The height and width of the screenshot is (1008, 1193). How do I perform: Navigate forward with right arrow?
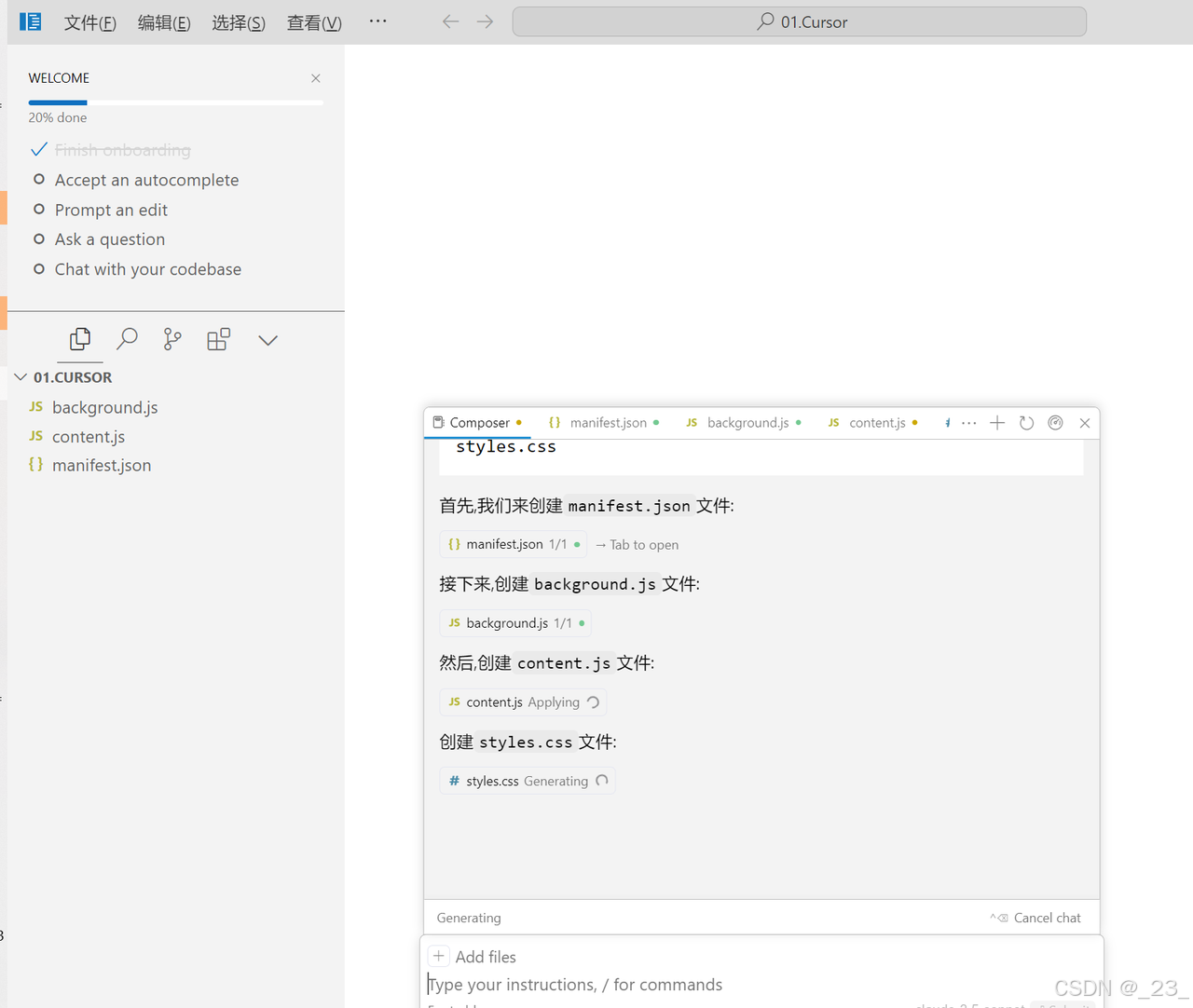tap(486, 21)
